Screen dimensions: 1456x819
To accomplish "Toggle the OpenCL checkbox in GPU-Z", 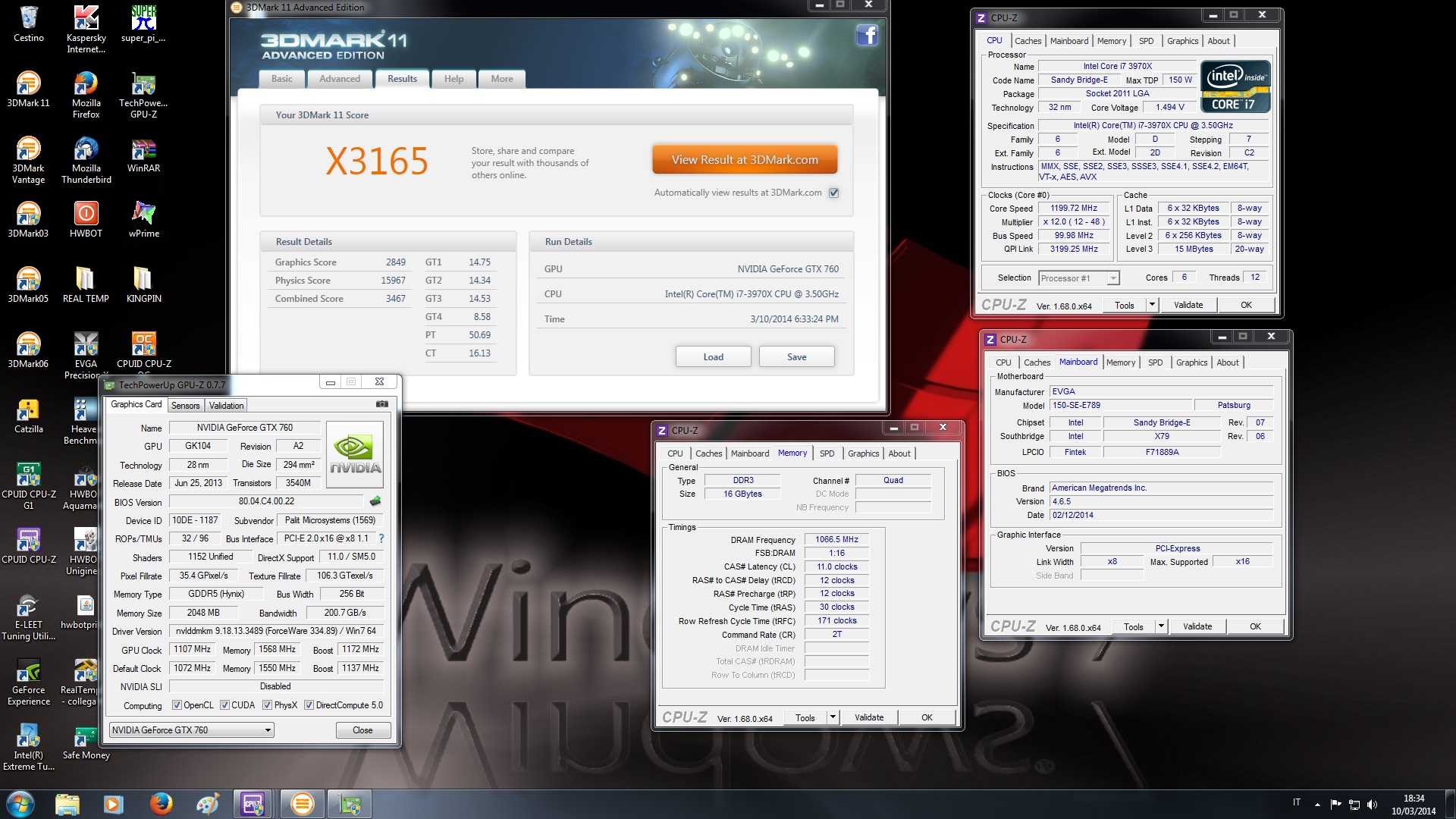I will click(x=177, y=705).
